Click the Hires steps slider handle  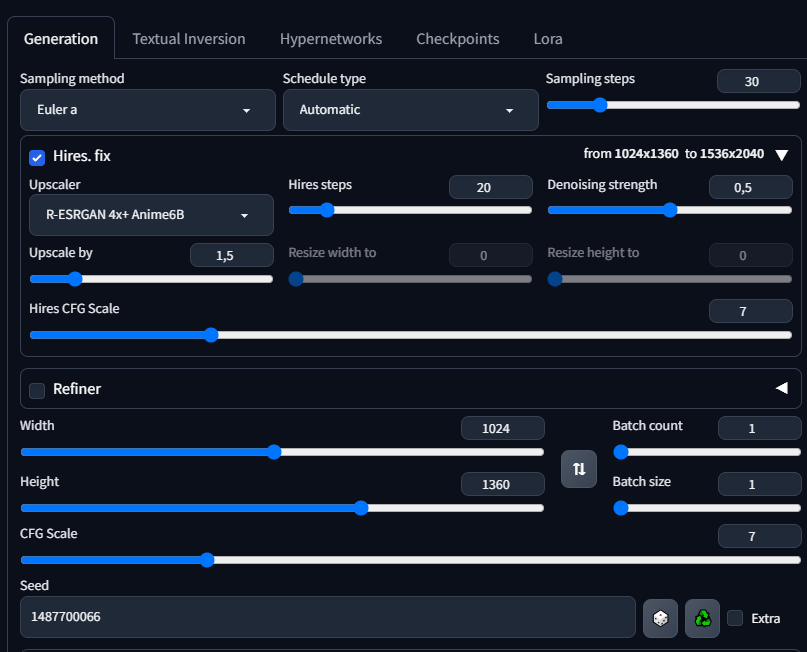pos(327,210)
